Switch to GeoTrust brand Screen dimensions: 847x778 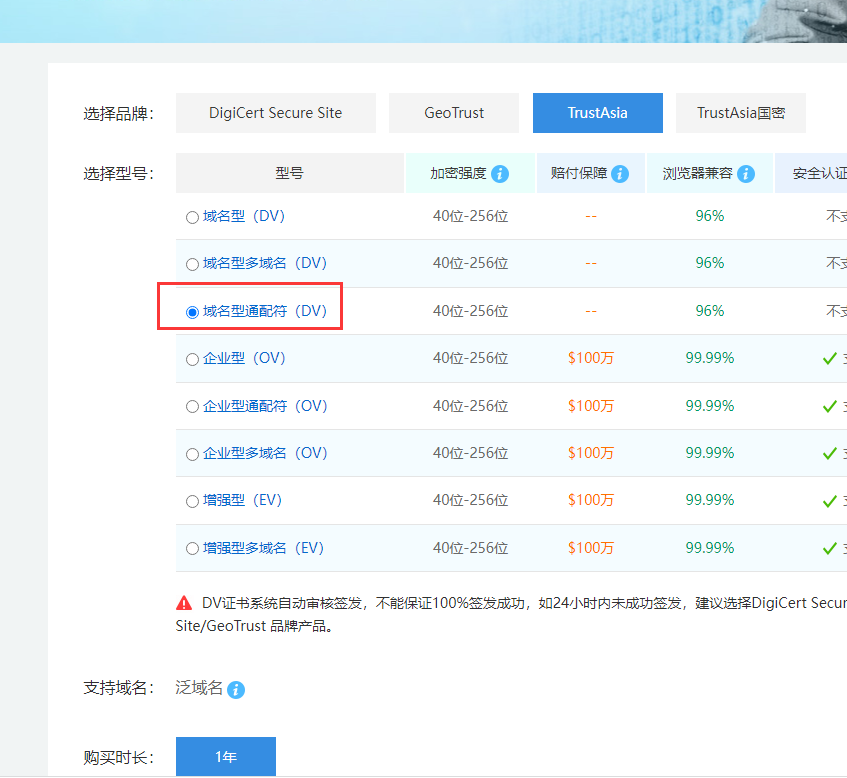point(454,113)
